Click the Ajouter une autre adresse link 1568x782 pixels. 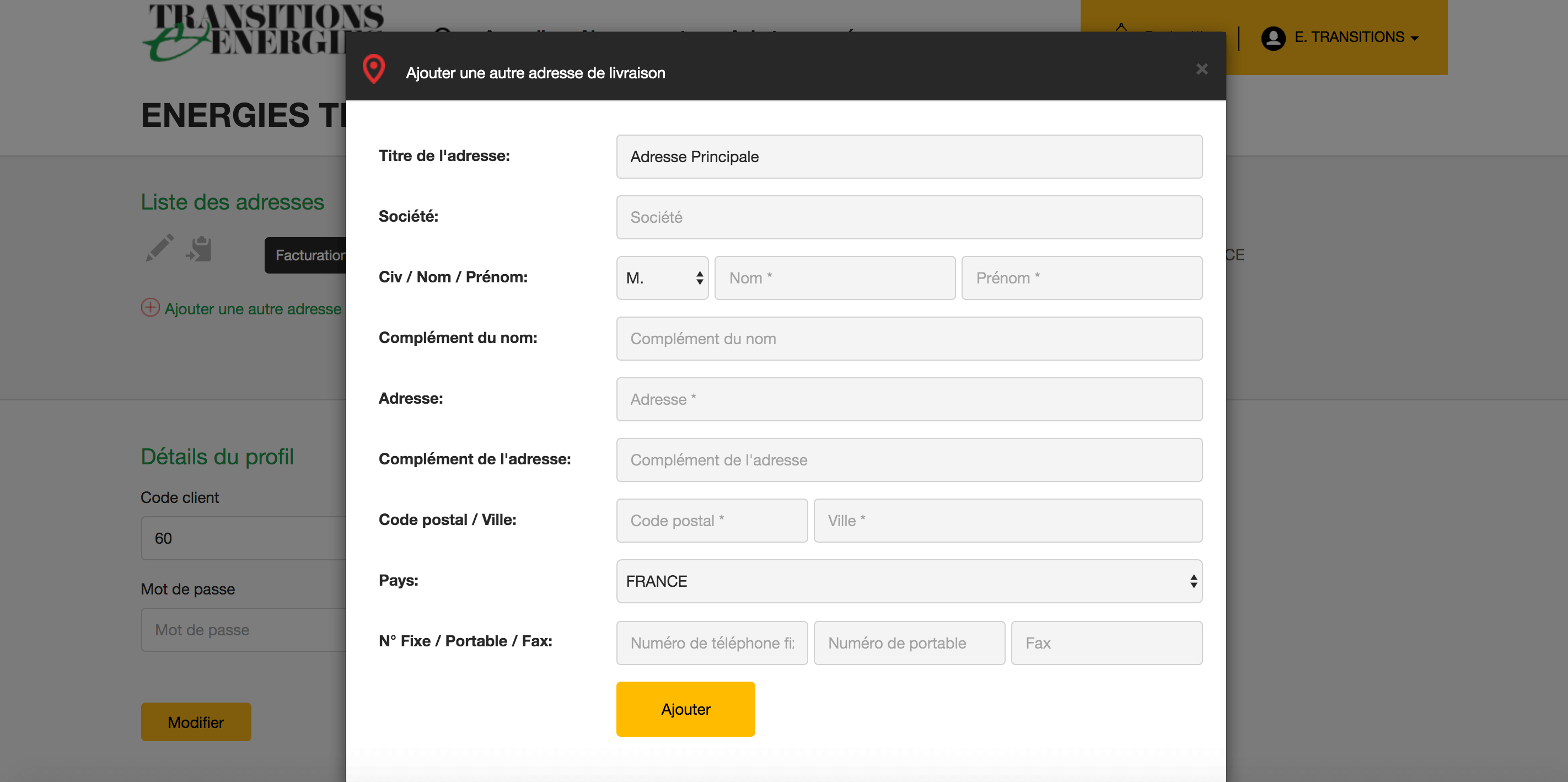(x=253, y=309)
